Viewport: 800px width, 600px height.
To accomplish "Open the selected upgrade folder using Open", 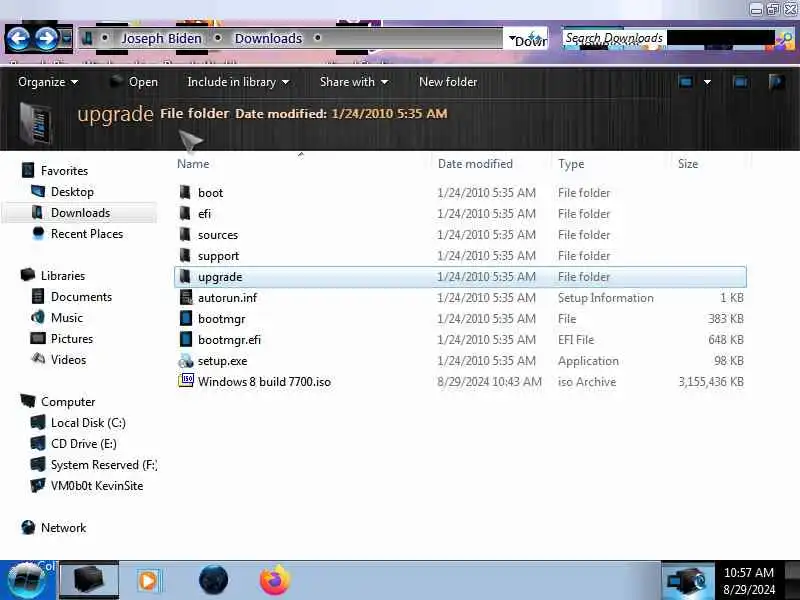I will pos(135,82).
